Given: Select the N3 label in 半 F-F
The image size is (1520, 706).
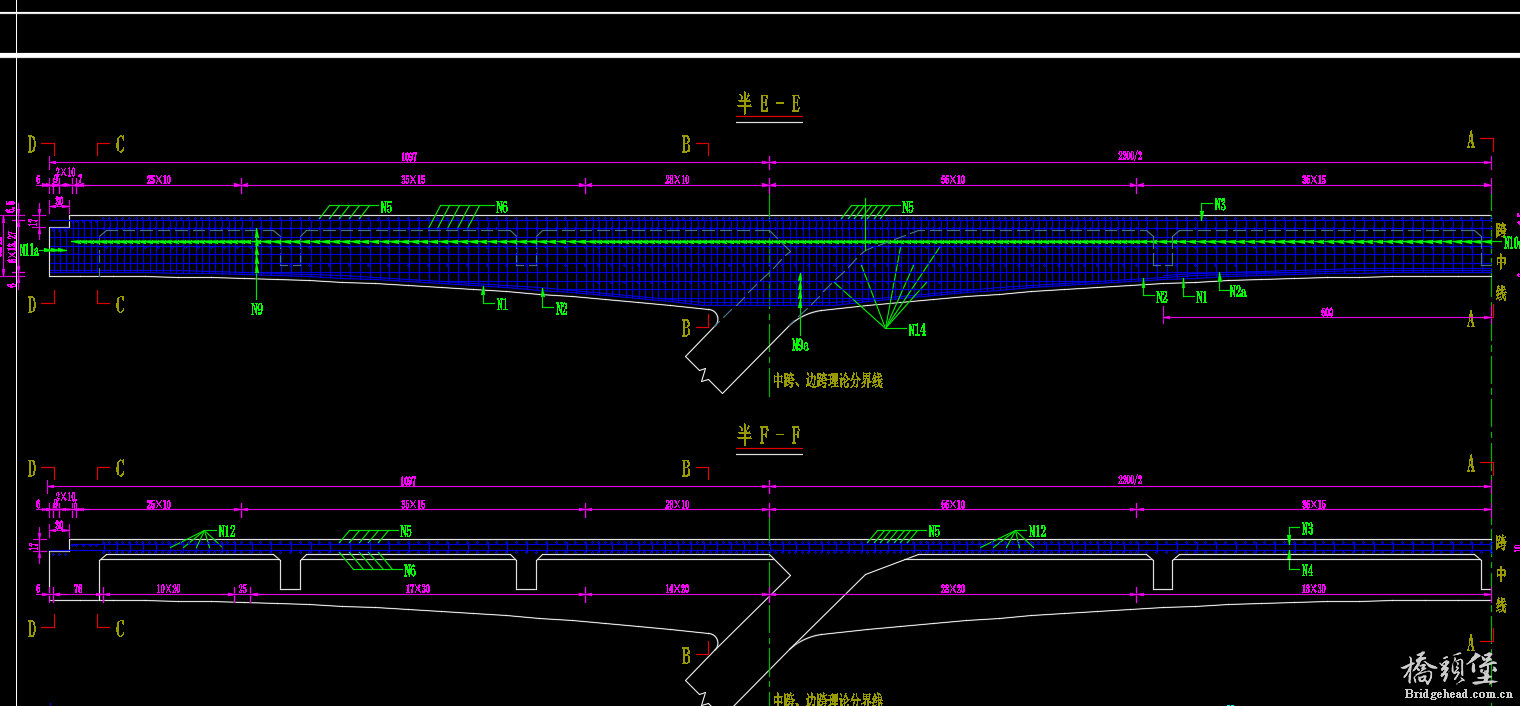Looking at the screenshot, I should tap(1307, 529).
